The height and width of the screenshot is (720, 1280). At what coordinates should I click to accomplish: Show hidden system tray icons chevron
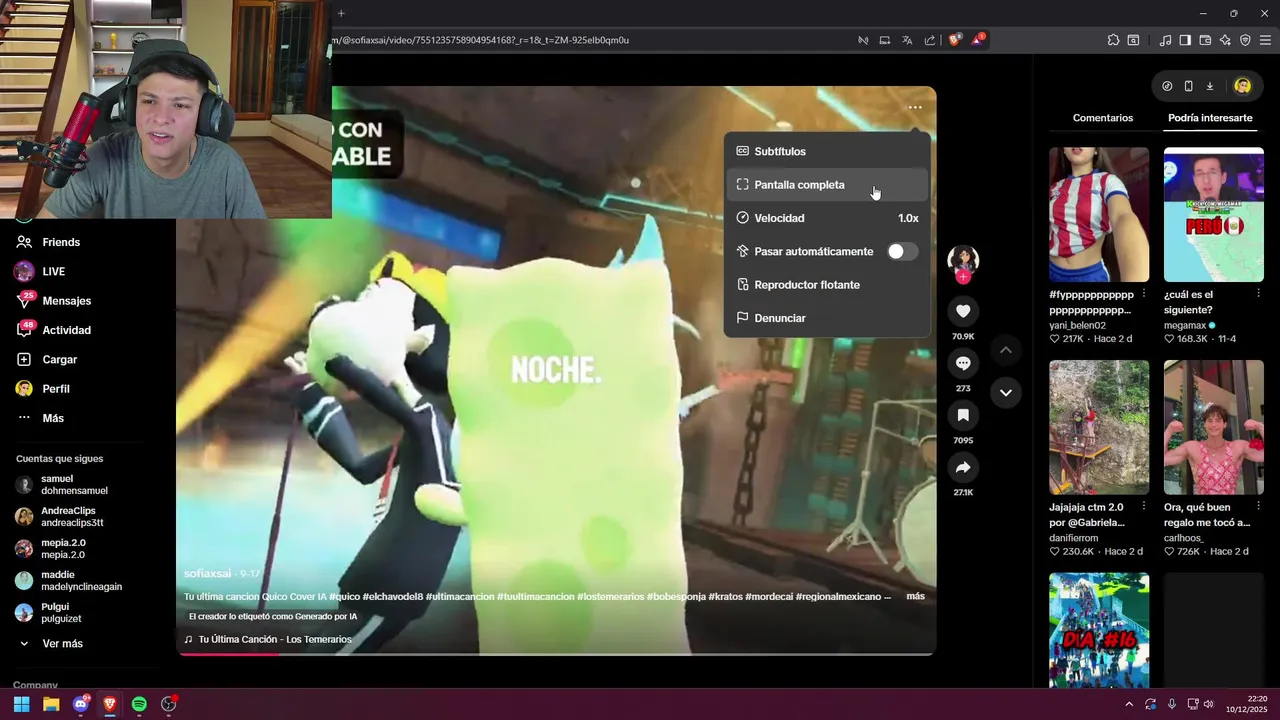point(1129,704)
